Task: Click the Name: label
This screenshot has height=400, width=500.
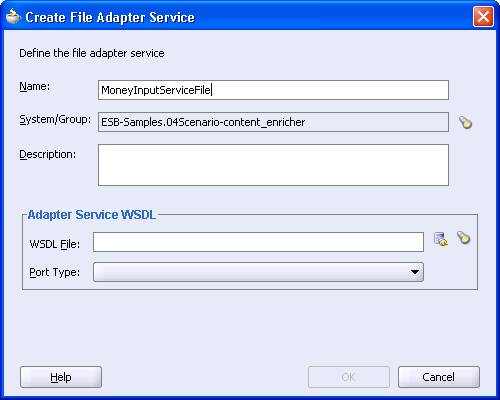Action: [35, 86]
